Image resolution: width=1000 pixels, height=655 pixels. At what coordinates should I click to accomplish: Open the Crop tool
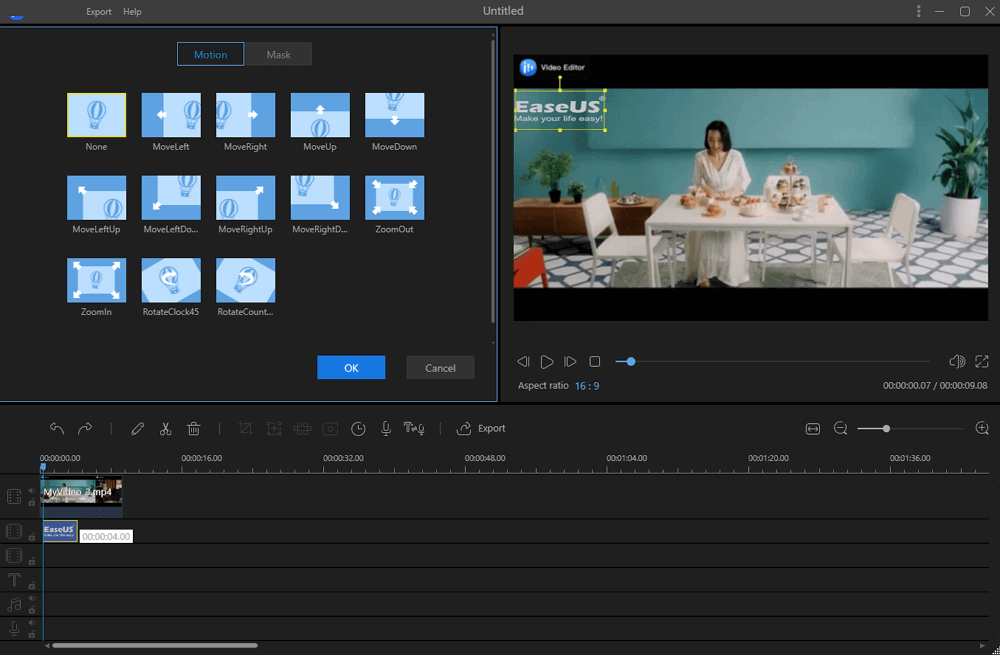click(245, 428)
